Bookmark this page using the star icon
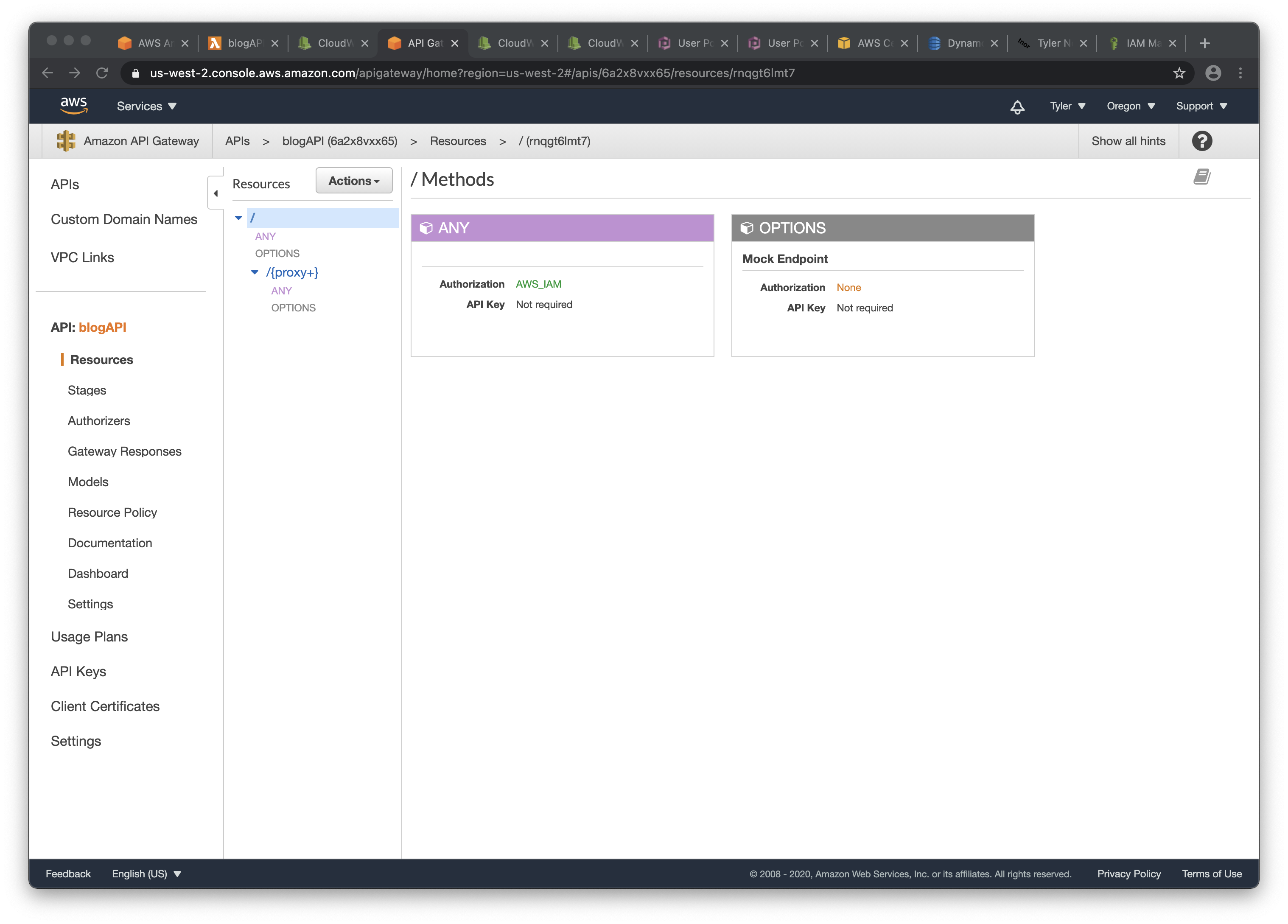1288x924 pixels. click(x=1179, y=73)
